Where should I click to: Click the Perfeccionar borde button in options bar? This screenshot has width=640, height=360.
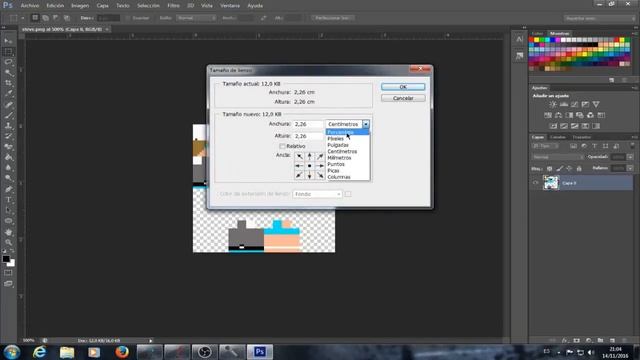[x=332, y=18]
